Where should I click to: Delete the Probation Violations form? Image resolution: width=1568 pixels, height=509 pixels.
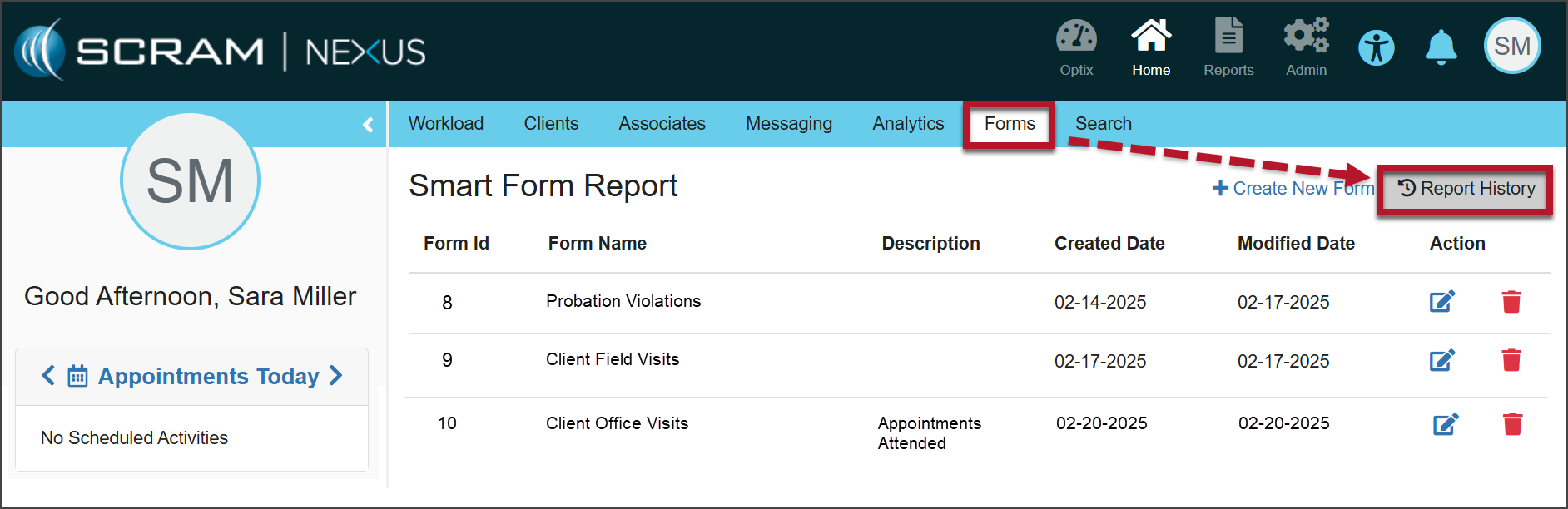1511,301
